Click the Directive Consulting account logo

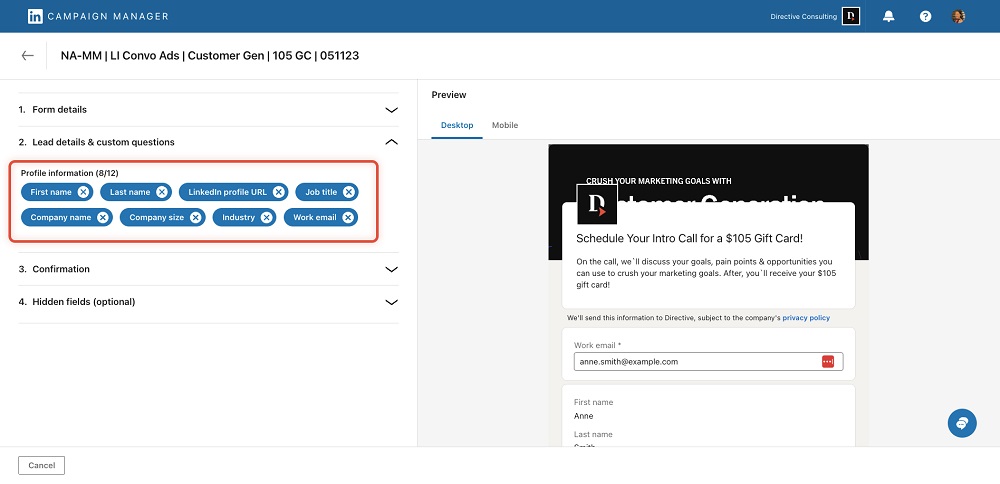pyautogui.click(x=851, y=17)
